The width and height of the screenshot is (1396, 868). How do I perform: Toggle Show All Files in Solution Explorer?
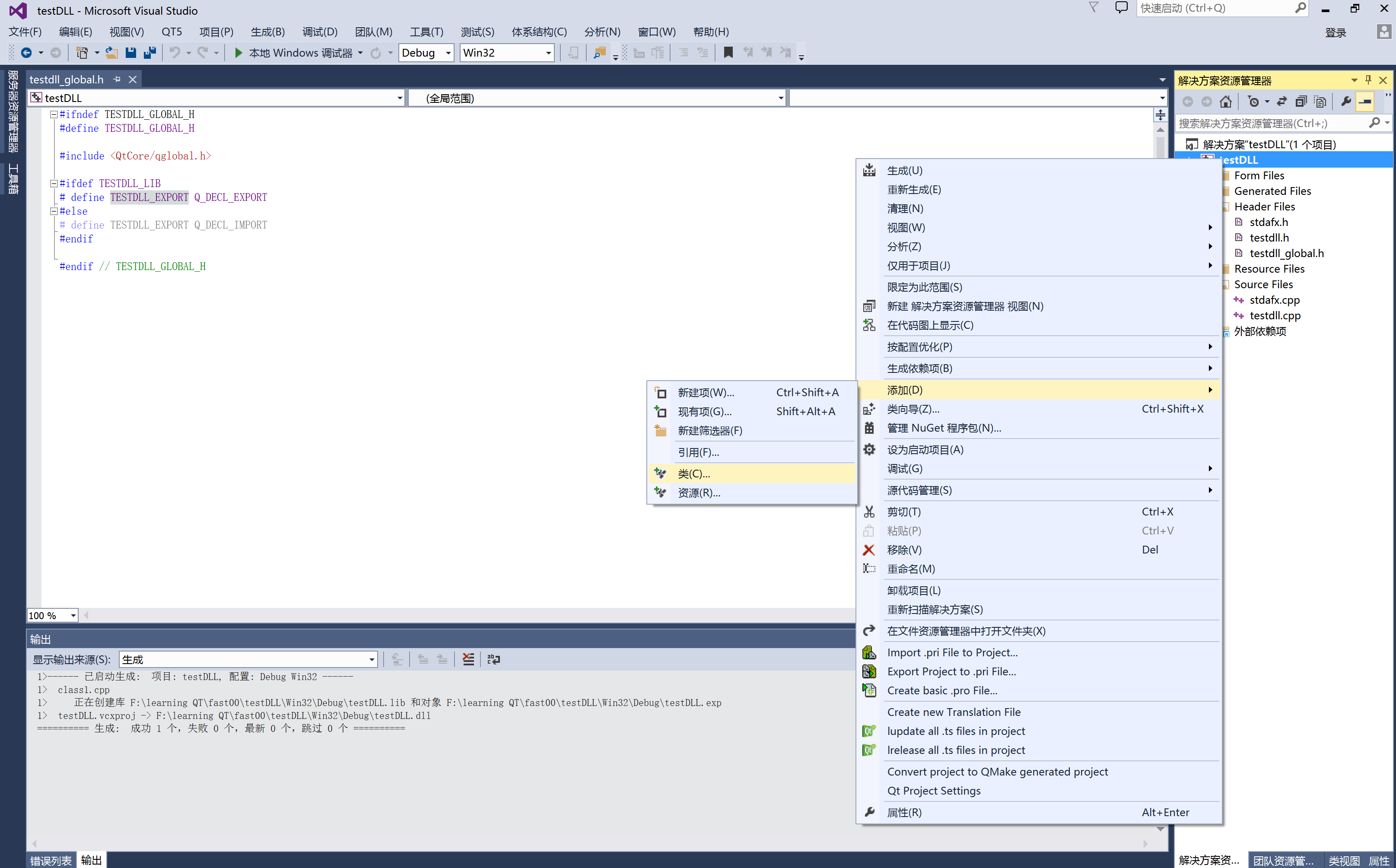1320,101
